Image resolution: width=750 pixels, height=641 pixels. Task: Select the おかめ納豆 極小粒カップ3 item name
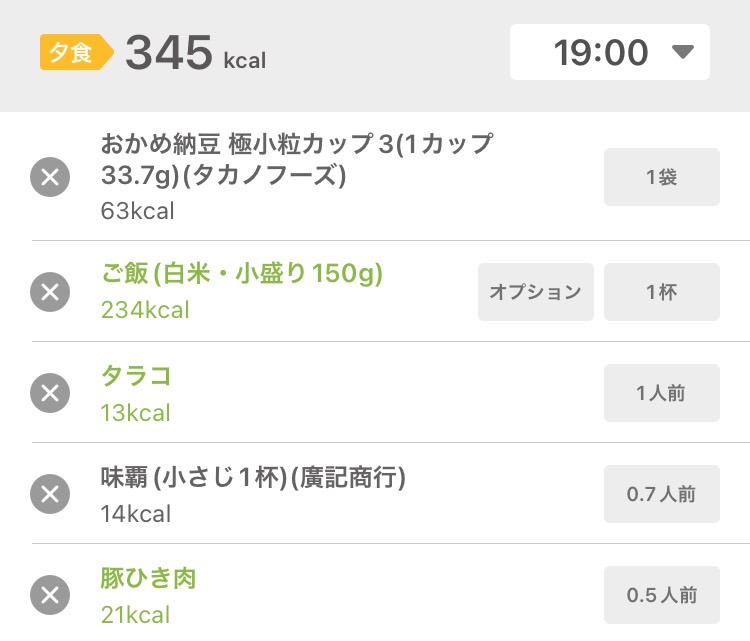click(x=297, y=159)
